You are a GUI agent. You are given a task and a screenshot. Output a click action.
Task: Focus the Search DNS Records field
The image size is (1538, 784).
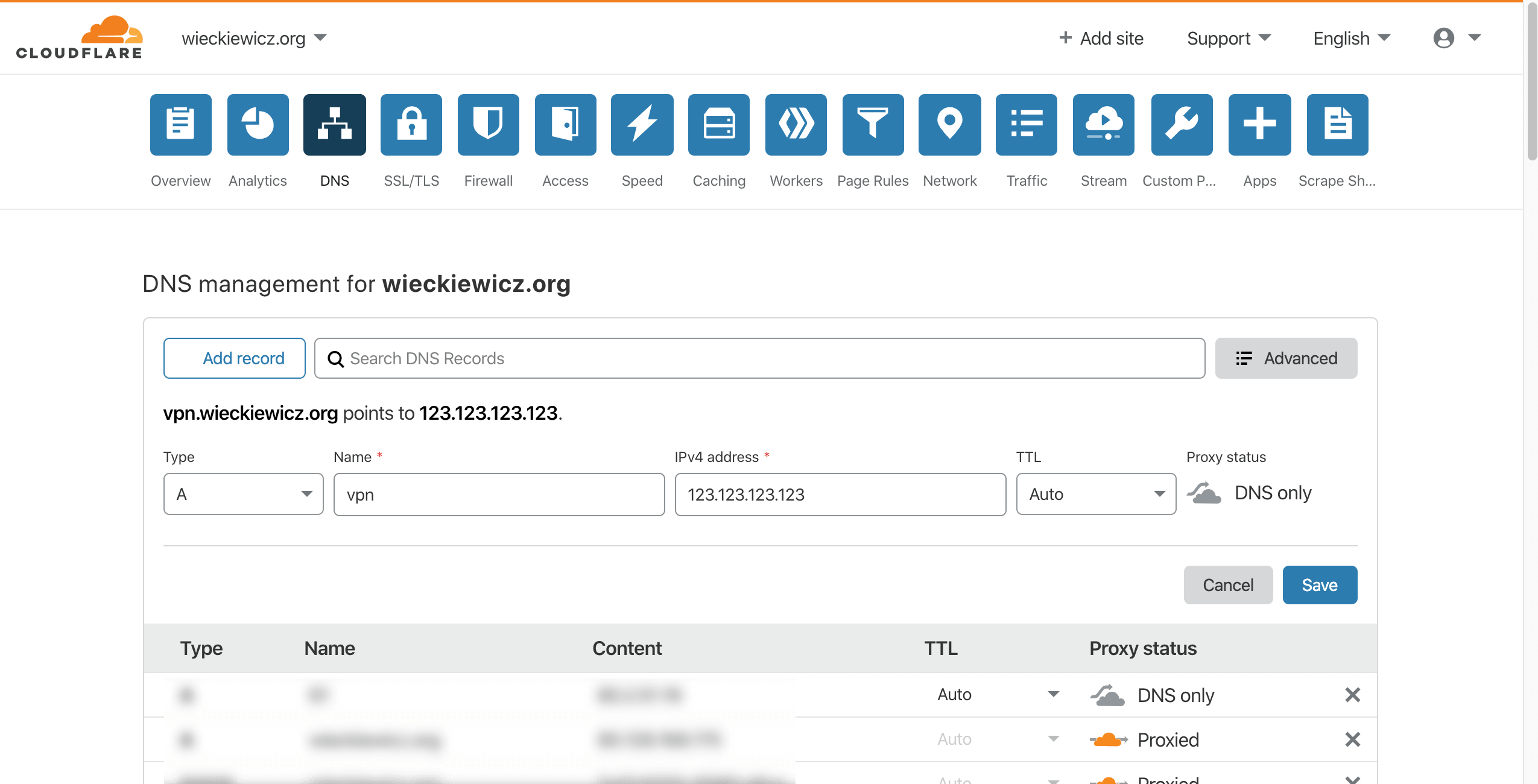click(x=759, y=358)
